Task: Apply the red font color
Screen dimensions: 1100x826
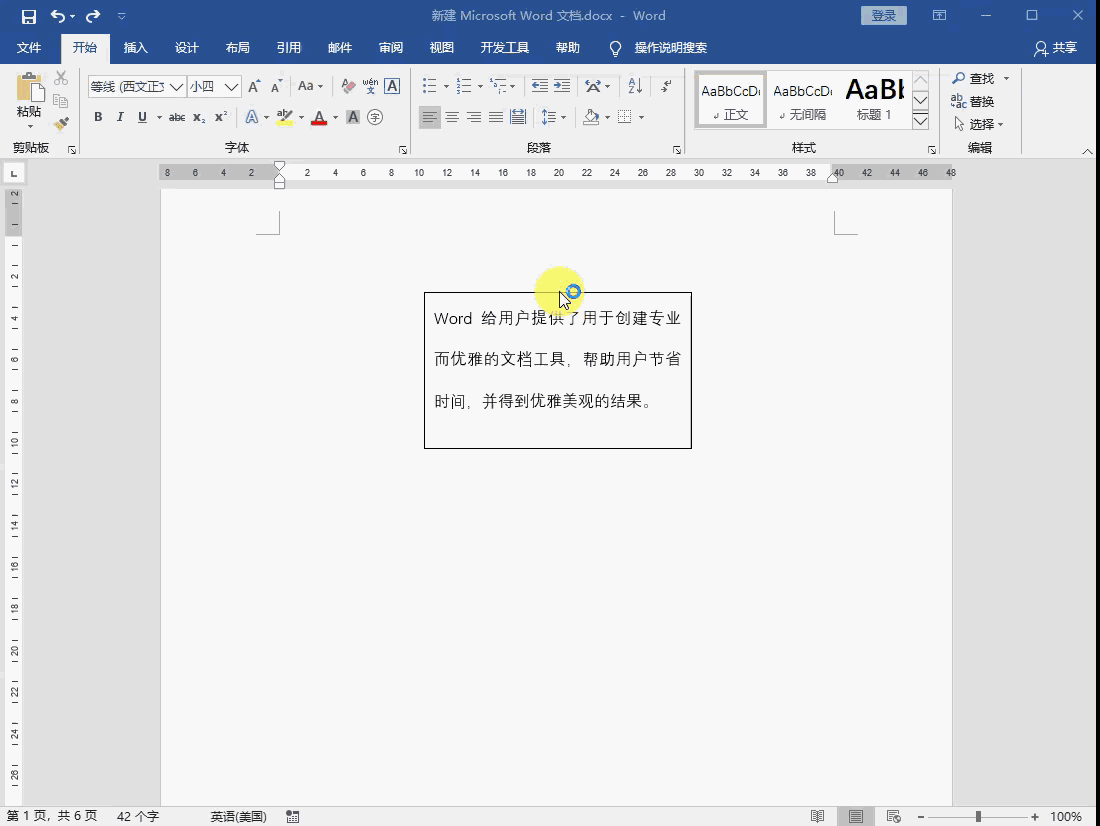Action: [x=319, y=117]
